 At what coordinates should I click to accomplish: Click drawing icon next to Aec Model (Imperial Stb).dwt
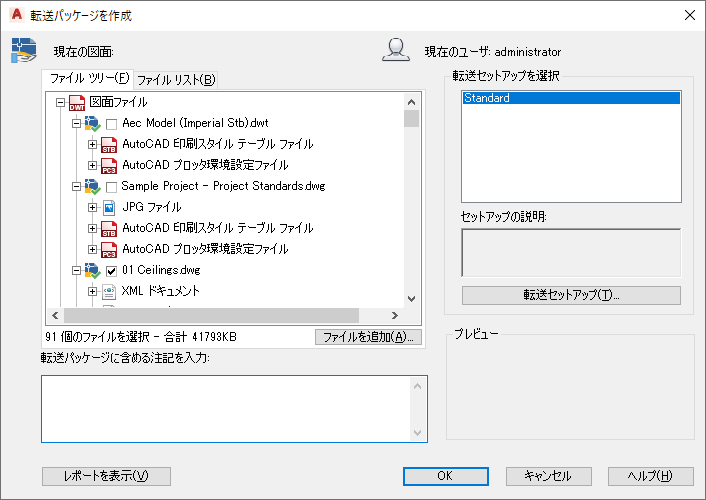(x=92, y=123)
